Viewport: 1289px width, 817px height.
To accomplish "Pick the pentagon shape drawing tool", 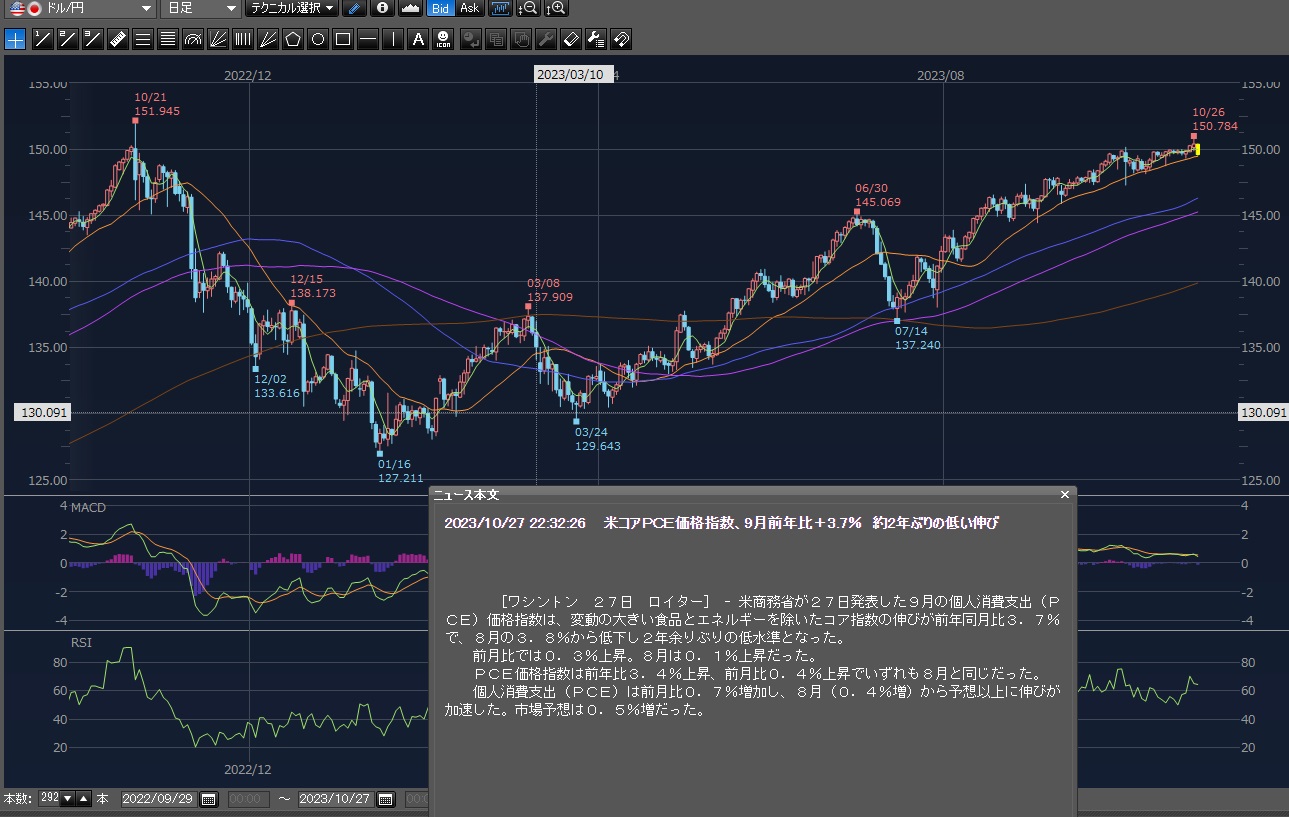I will point(293,40).
